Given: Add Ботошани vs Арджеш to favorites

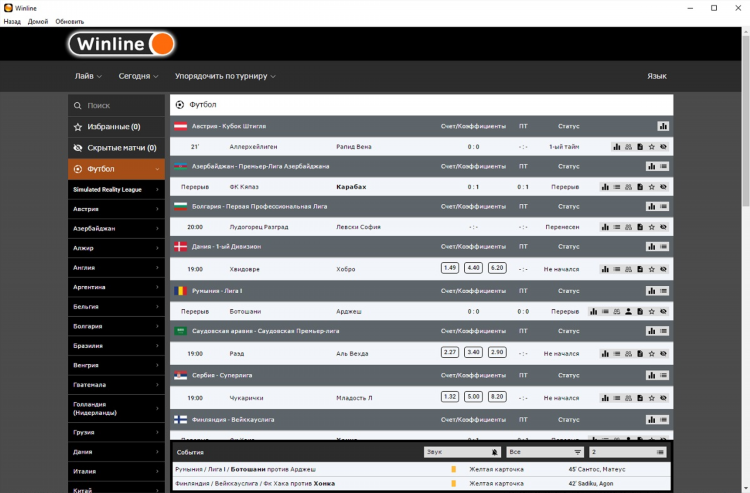Looking at the screenshot, I should tap(651, 311).
